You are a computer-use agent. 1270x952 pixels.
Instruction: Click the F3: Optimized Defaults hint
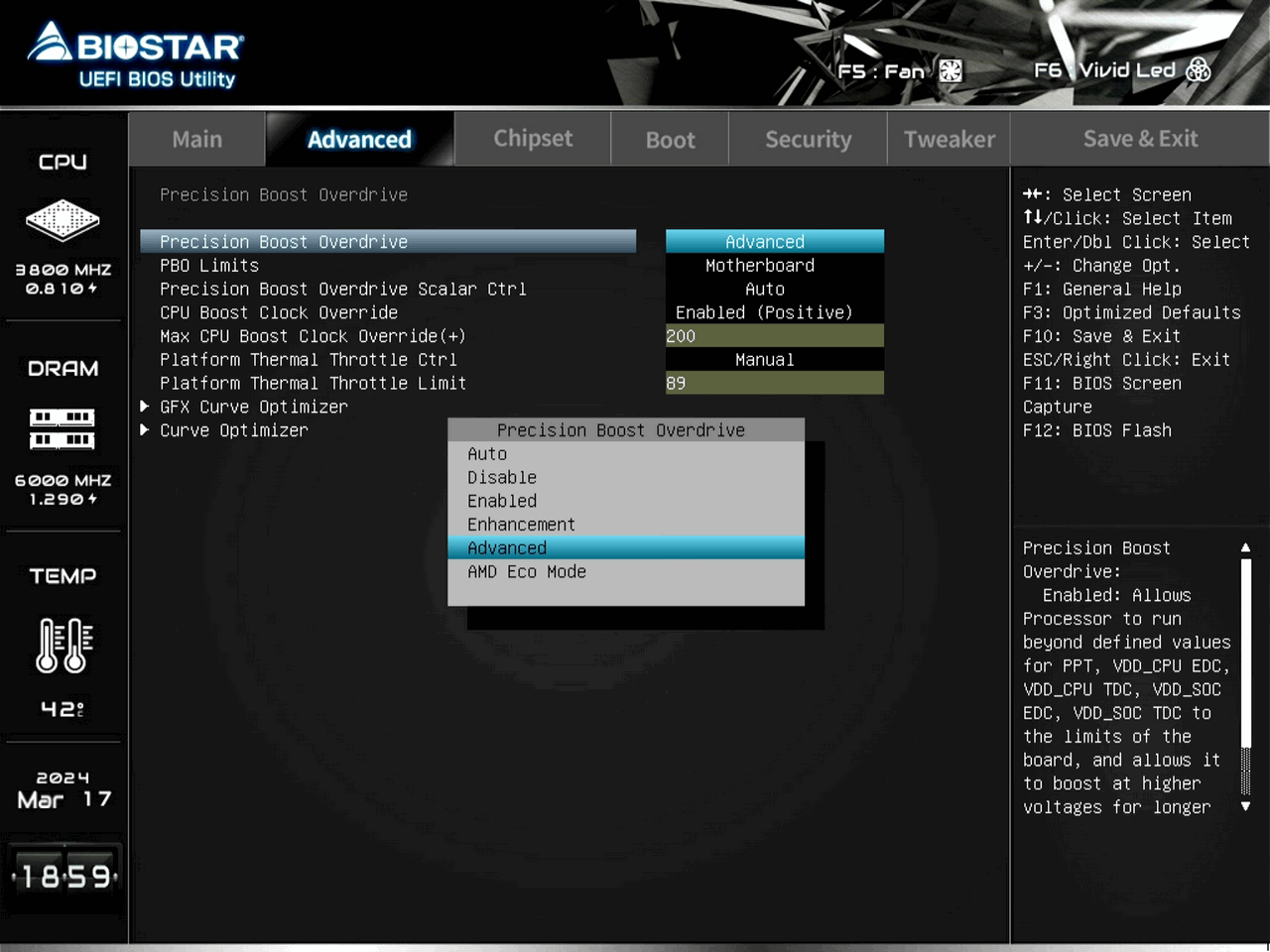1132,312
